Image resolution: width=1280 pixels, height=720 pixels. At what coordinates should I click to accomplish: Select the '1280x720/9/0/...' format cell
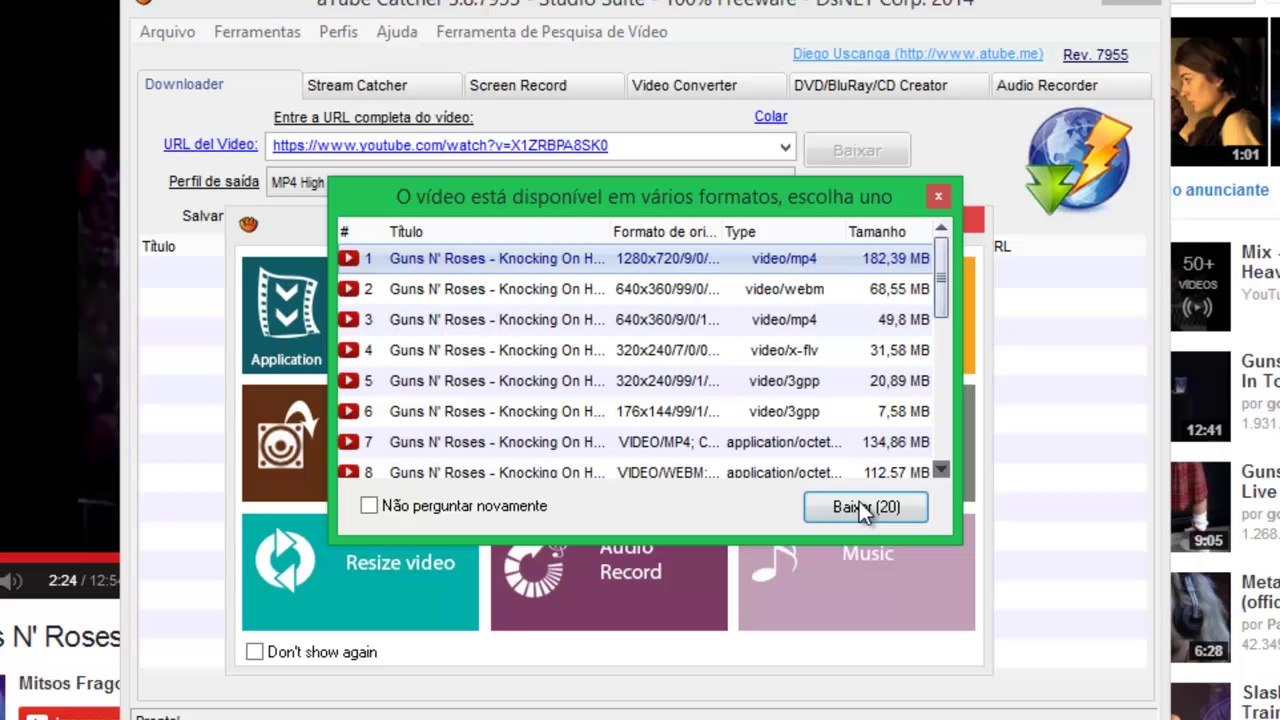click(667, 259)
